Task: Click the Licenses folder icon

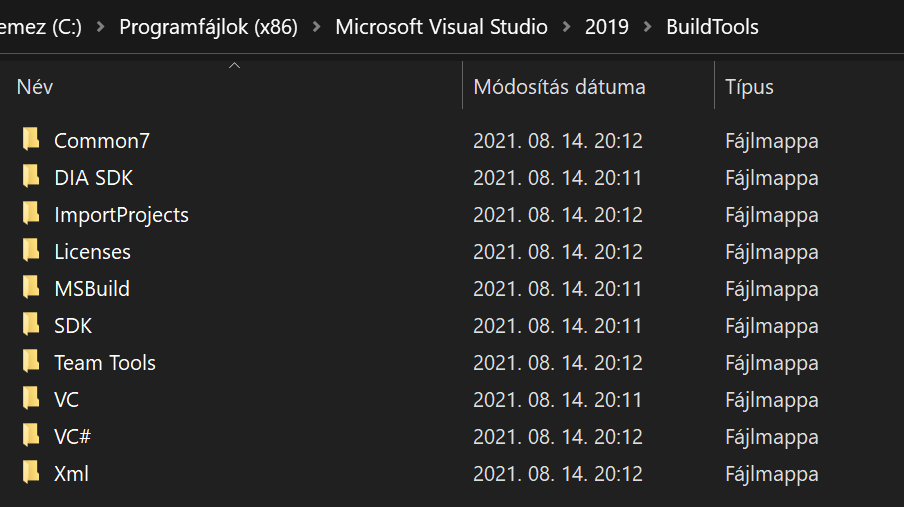Action: pyautogui.click(x=31, y=250)
